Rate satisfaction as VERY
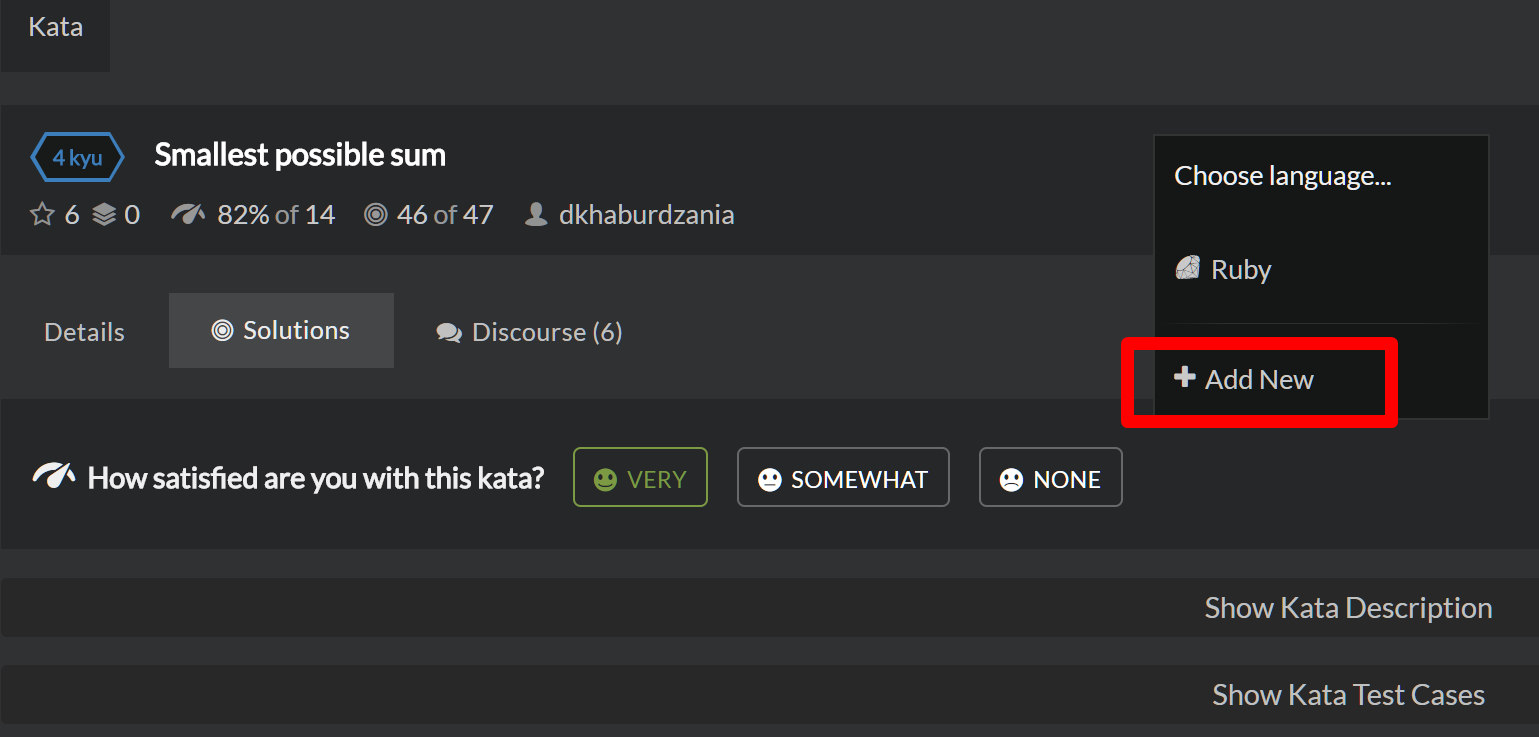The width and height of the screenshot is (1539, 737). tap(640, 477)
